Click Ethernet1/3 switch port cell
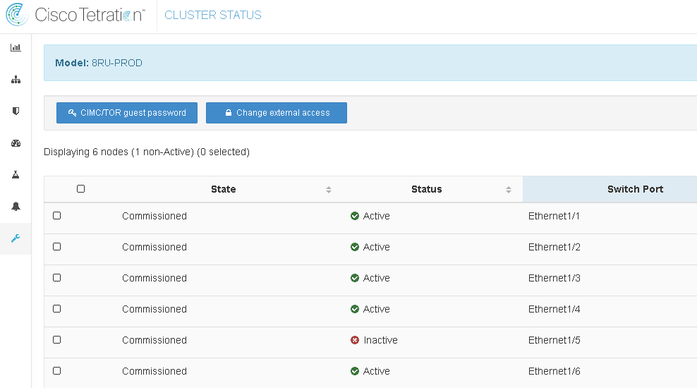 tap(554, 278)
